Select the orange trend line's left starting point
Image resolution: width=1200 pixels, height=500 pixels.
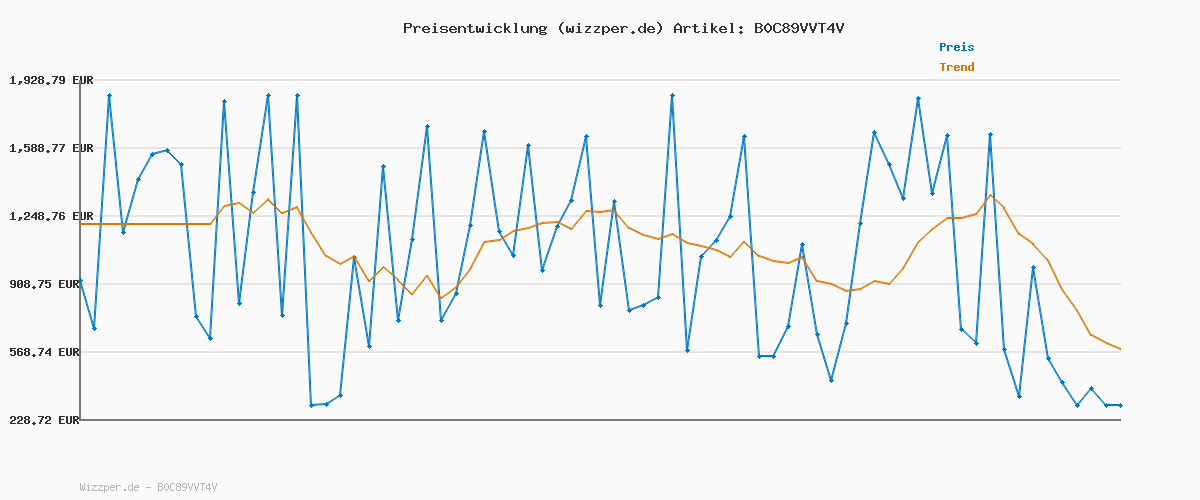pos(81,224)
